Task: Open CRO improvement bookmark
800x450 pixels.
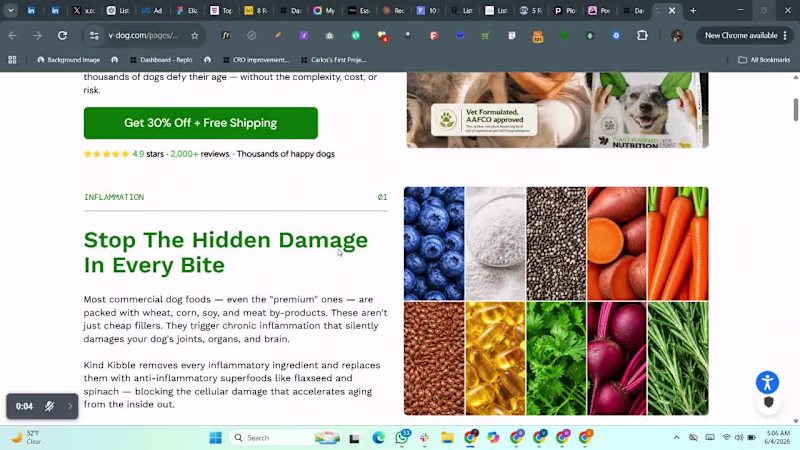Action: point(256,60)
